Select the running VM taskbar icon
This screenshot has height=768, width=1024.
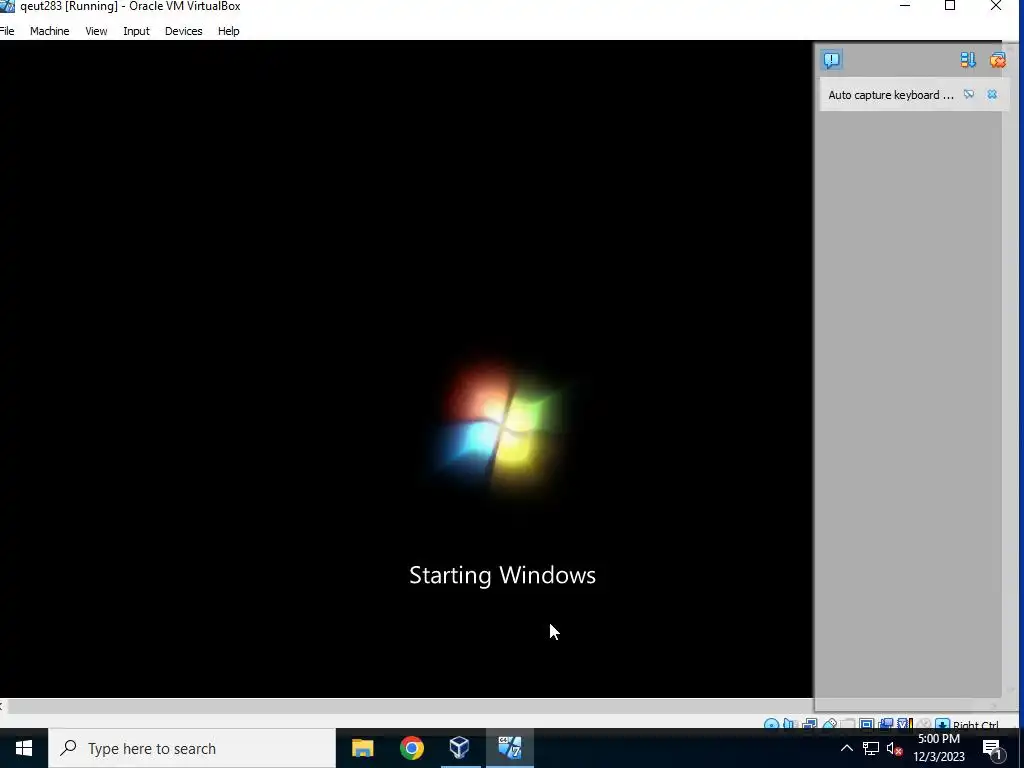tap(509, 748)
